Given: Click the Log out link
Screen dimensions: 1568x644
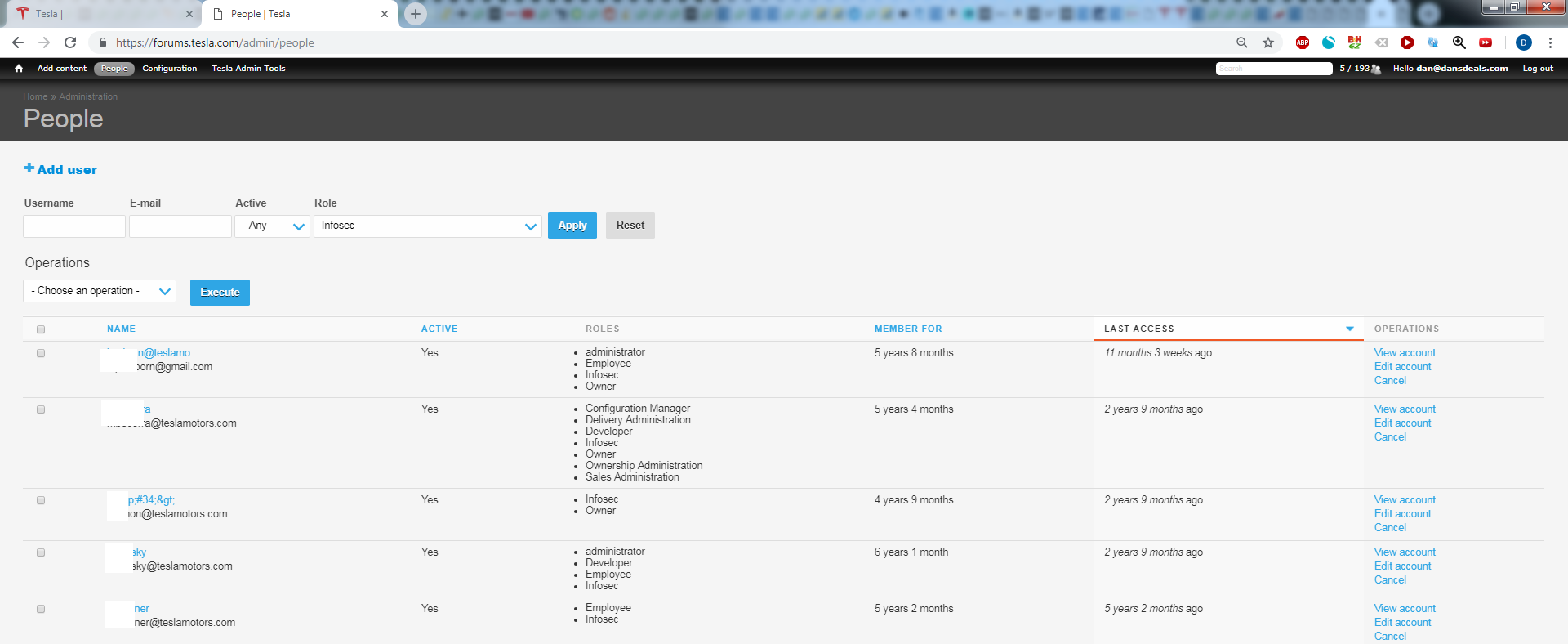Looking at the screenshot, I should 1538,69.
